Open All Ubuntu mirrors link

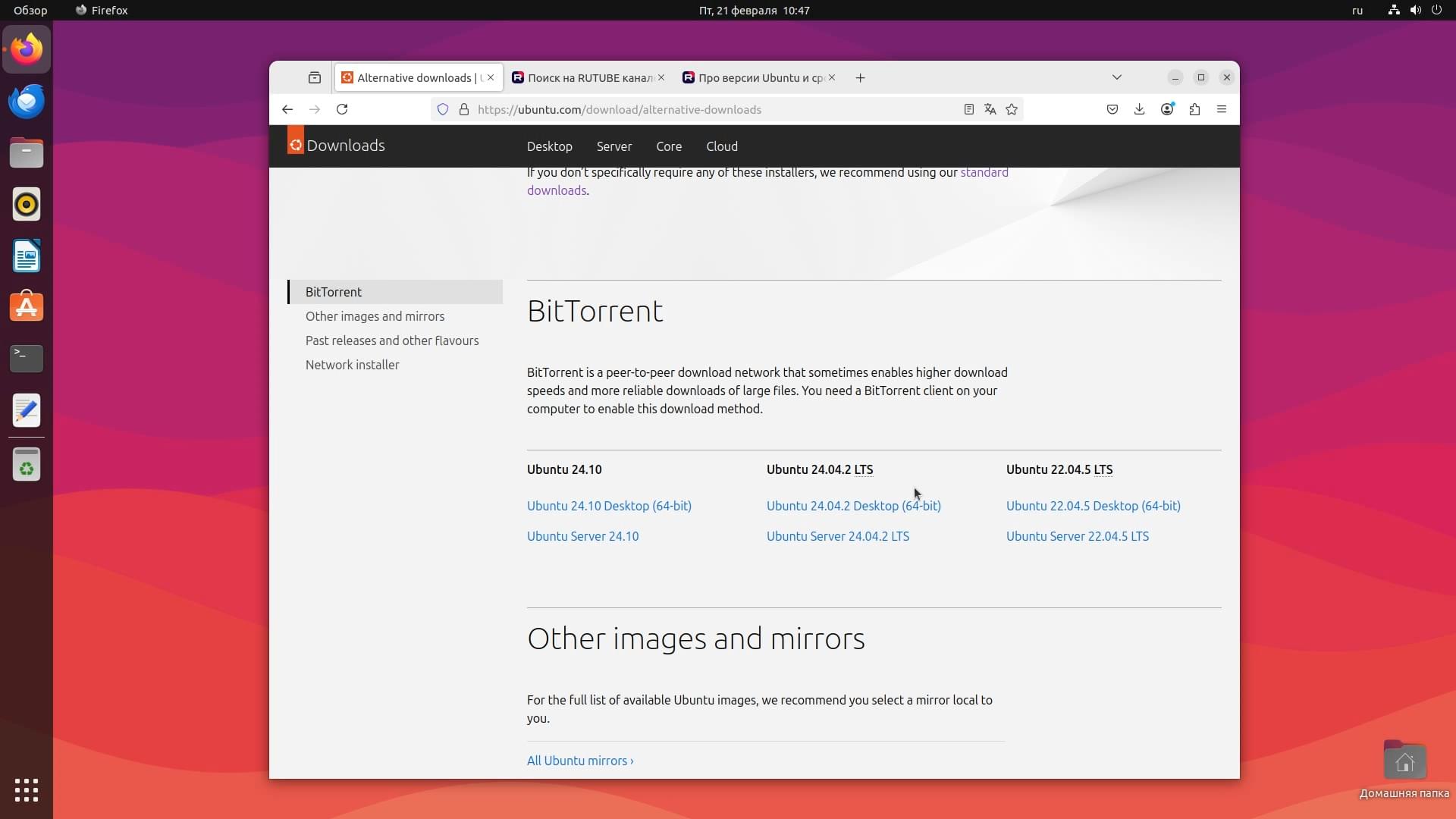click(x=580, y=761)
